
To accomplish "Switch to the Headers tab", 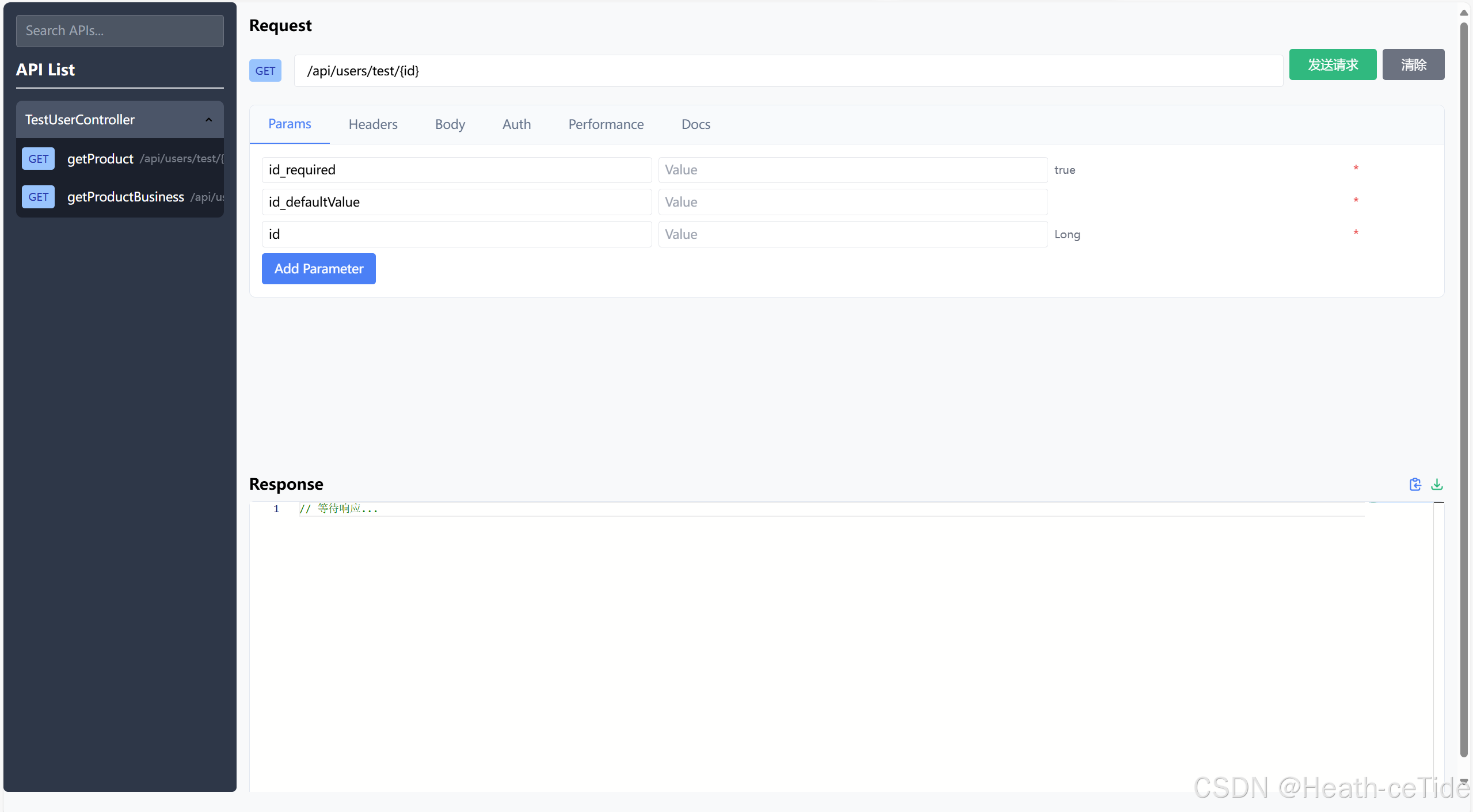I will coord(373,124).
